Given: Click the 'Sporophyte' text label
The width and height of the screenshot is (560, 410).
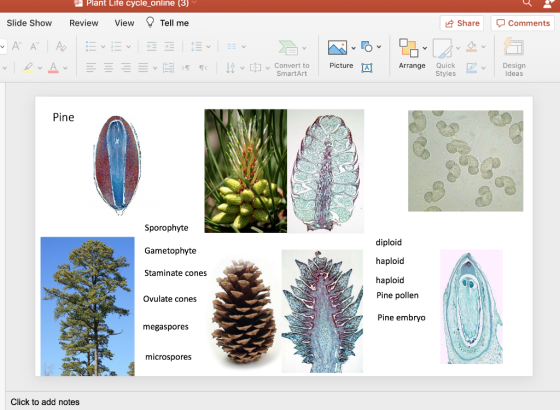Looking at the screenshot, I should (166, 228).
